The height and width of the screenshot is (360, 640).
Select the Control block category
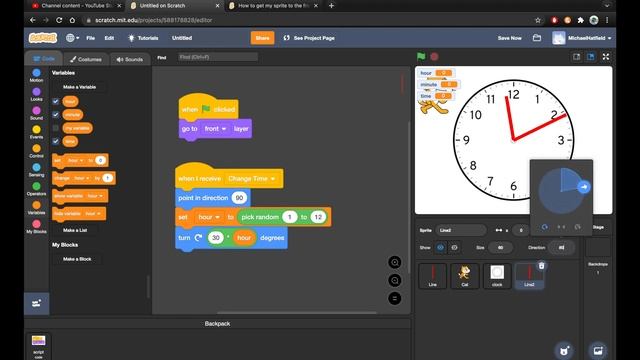[36, 151]
